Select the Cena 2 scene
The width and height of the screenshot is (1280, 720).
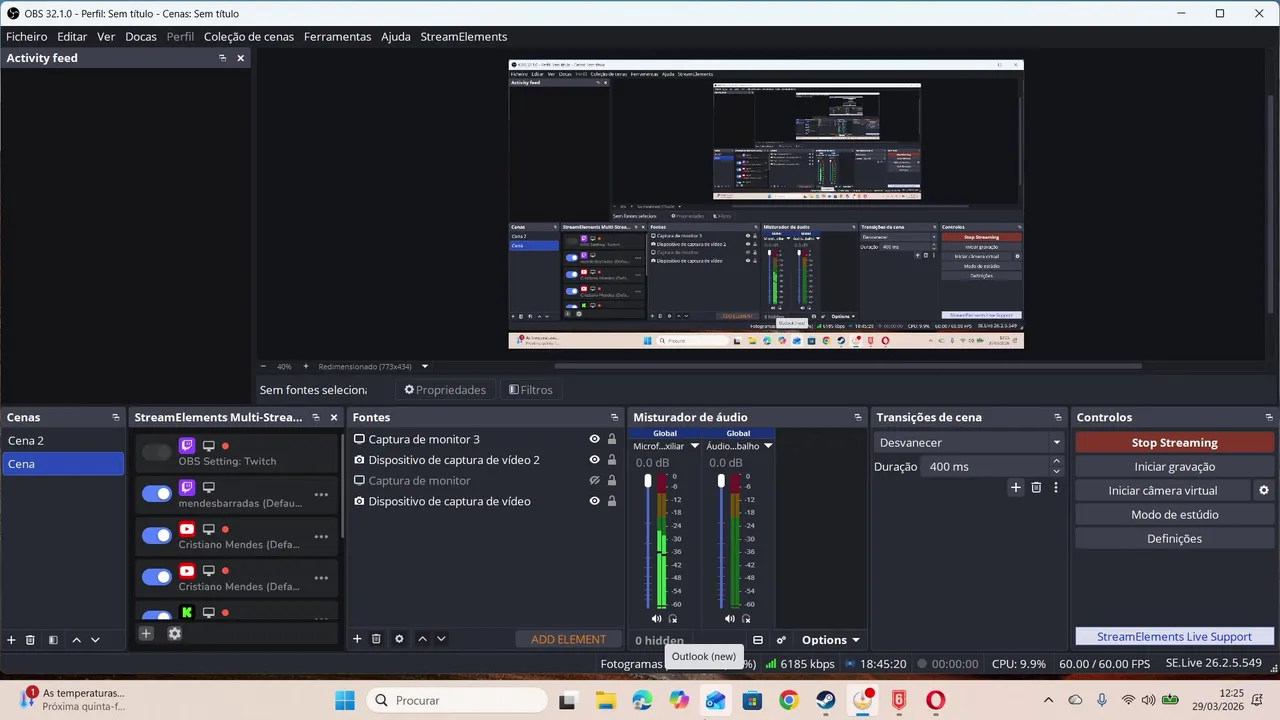pos(63,441)
